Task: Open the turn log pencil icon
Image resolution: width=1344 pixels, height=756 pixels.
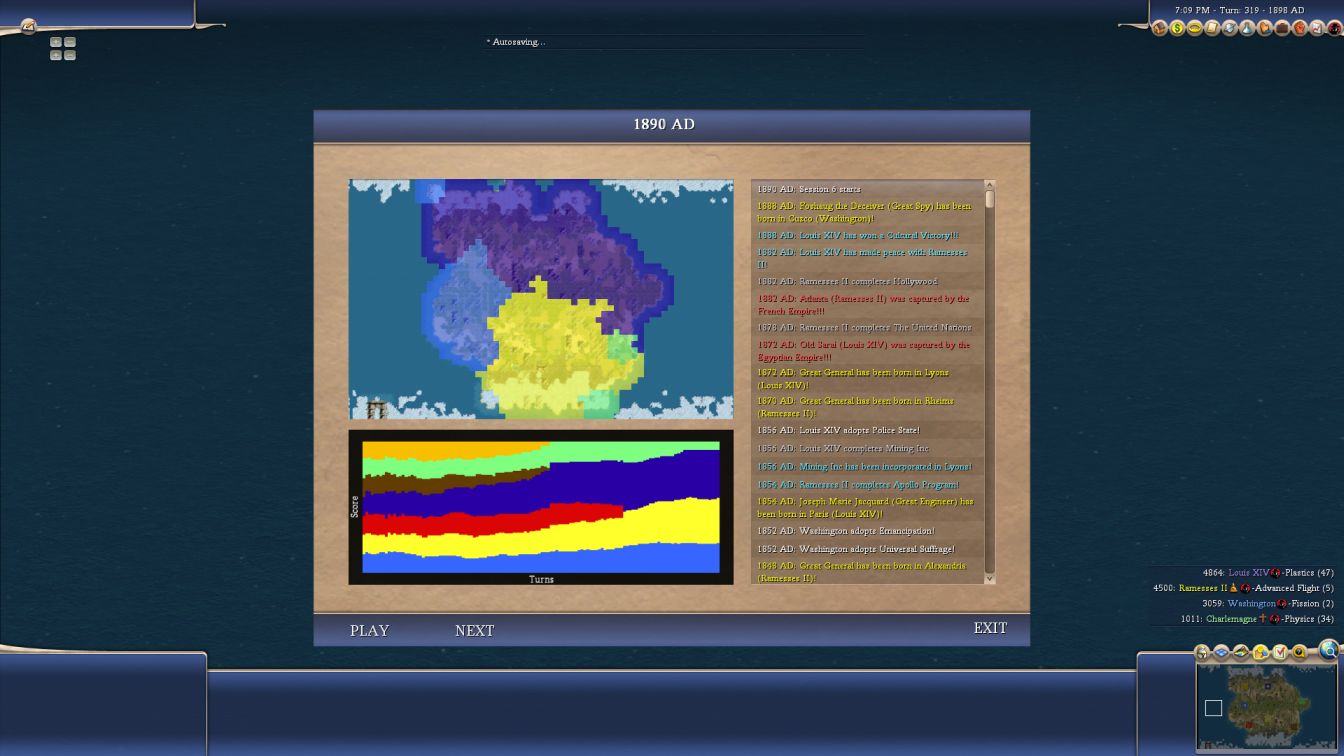Action: click(28, 27)
